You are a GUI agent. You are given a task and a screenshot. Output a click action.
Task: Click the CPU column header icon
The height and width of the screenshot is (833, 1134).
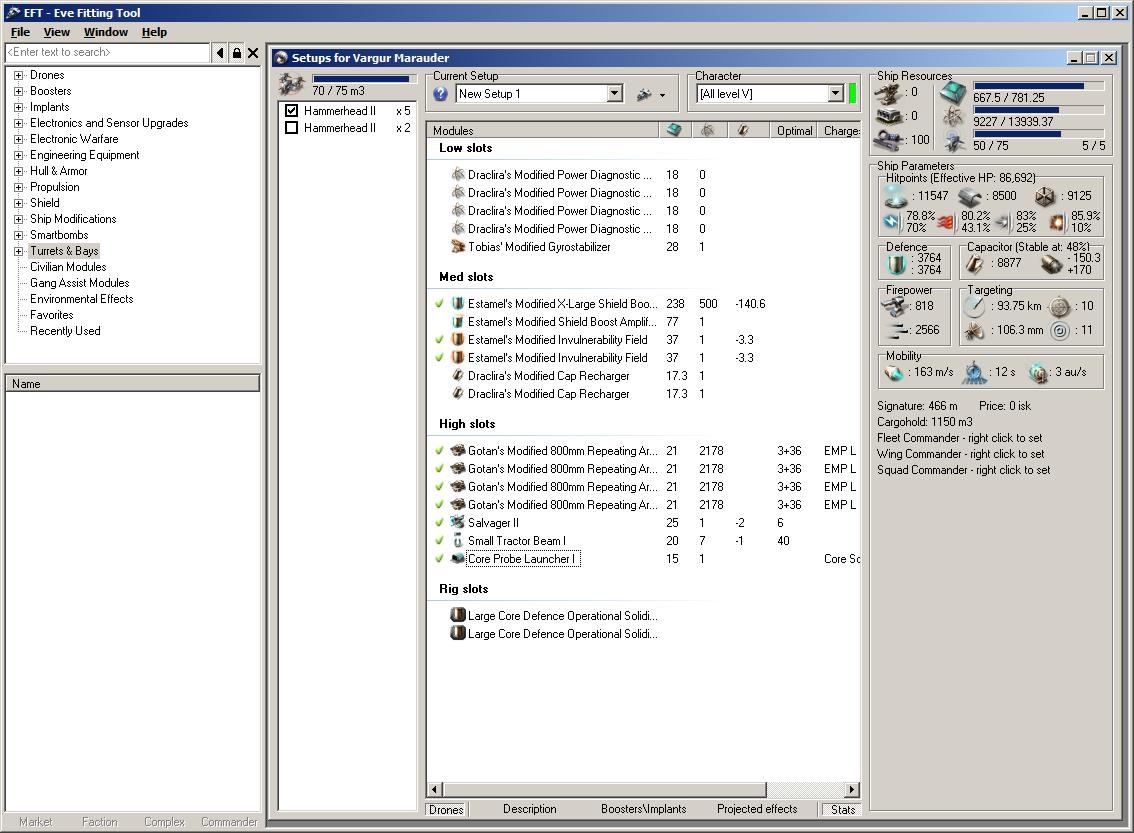click(x=674, y=130)
